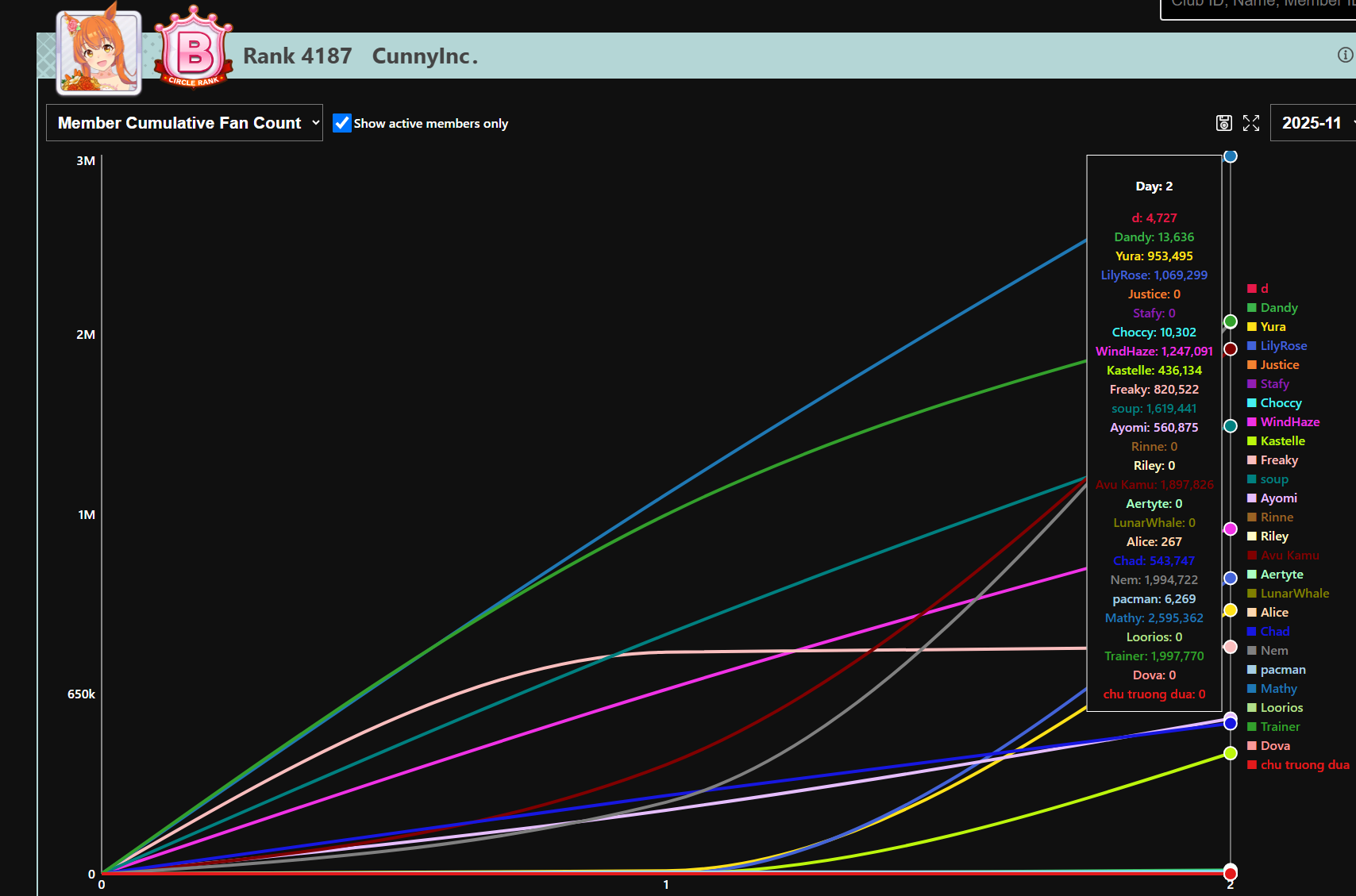Click the save chart image icon
1356x896 pixels.
click(x=1224, y=123)
